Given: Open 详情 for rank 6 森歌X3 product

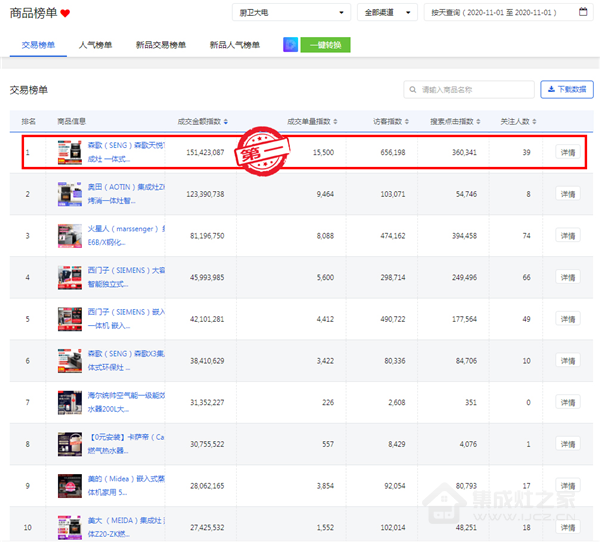Looking at the screenshot, I should tap(567, 361).
